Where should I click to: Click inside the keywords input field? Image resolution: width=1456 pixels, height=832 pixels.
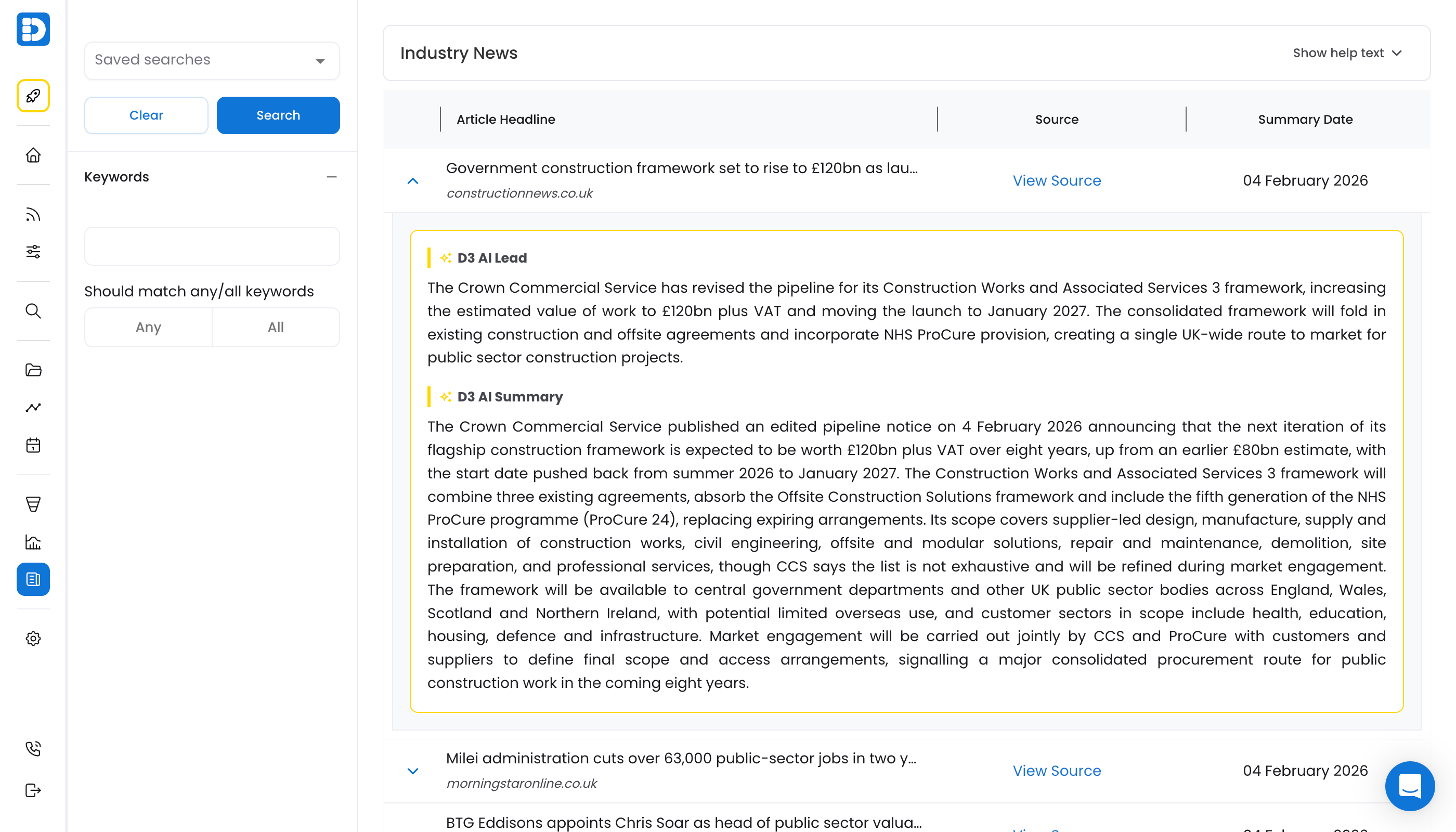[x=212, y=246]
